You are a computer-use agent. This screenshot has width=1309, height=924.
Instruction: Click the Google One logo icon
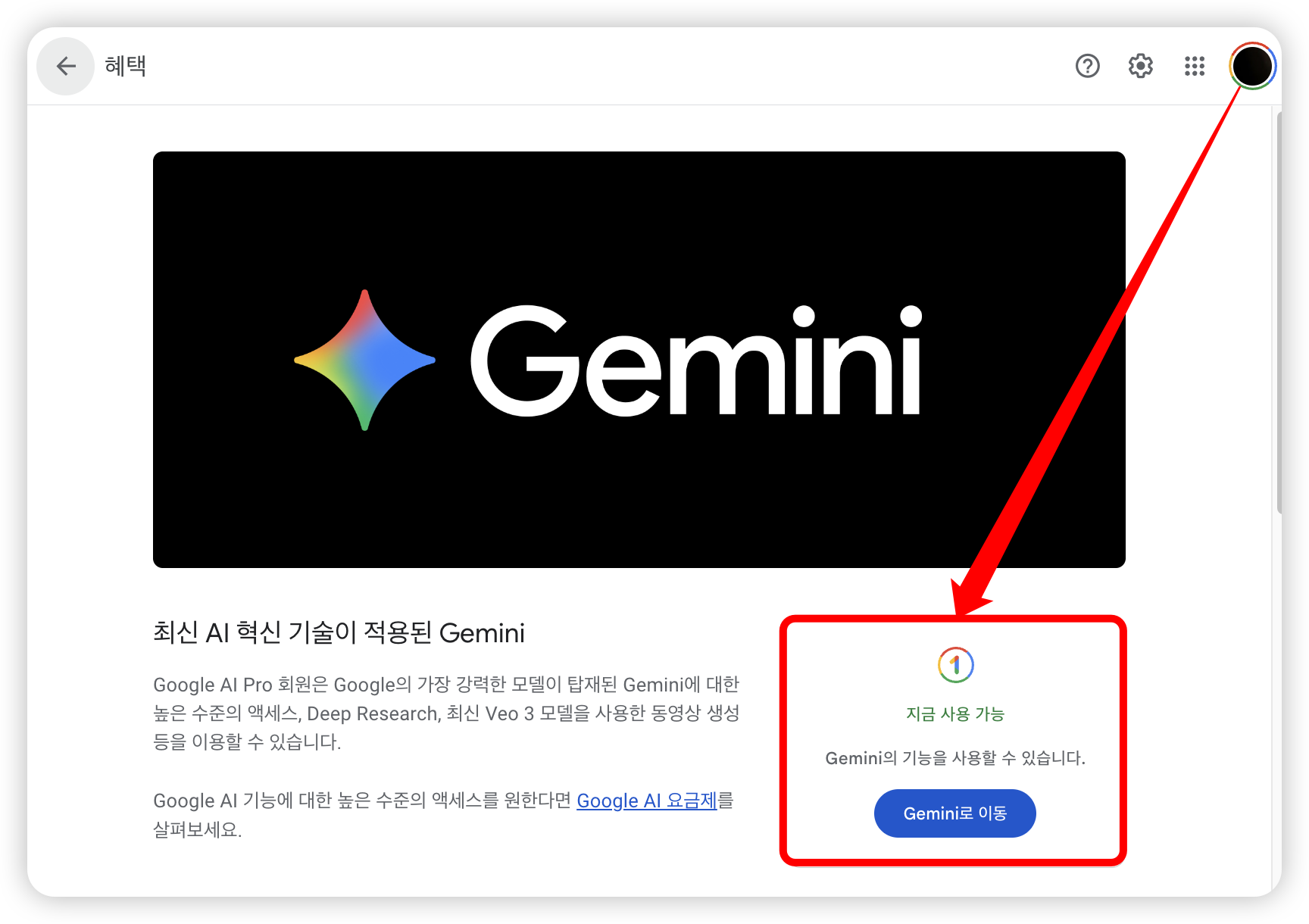pos(955,665)
